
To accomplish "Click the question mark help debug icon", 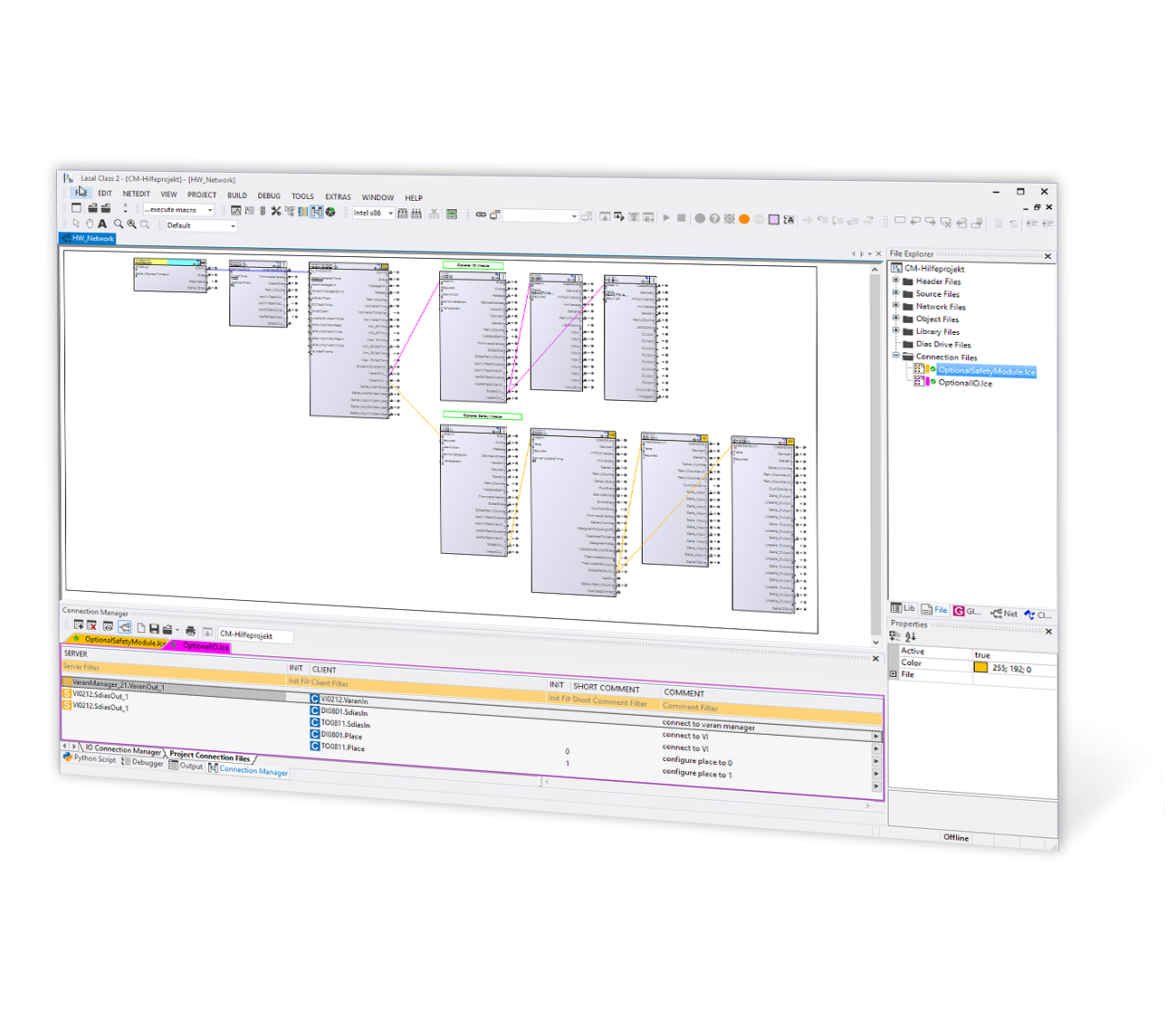I will (x=714, y=219).
